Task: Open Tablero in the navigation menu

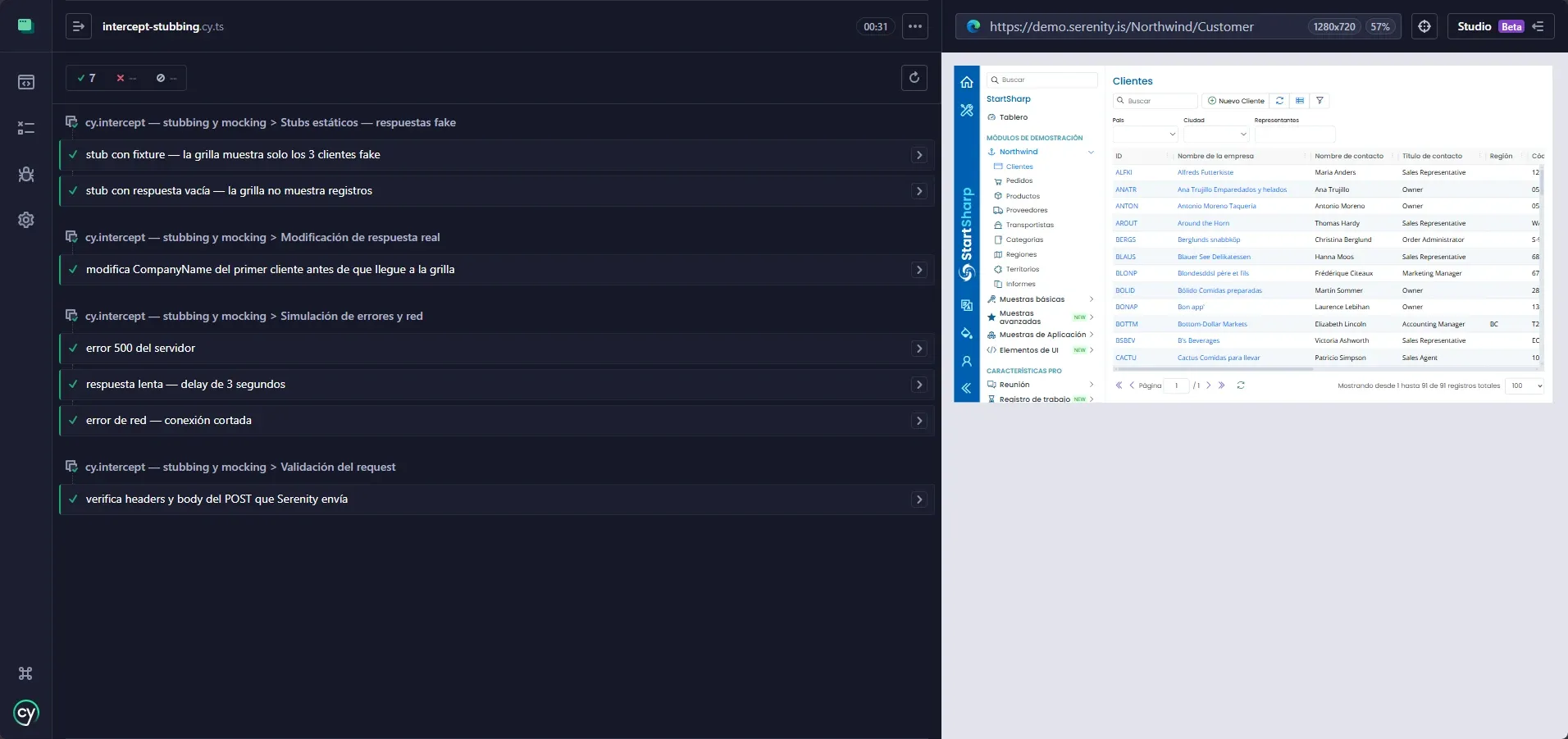Action: 1014,117
